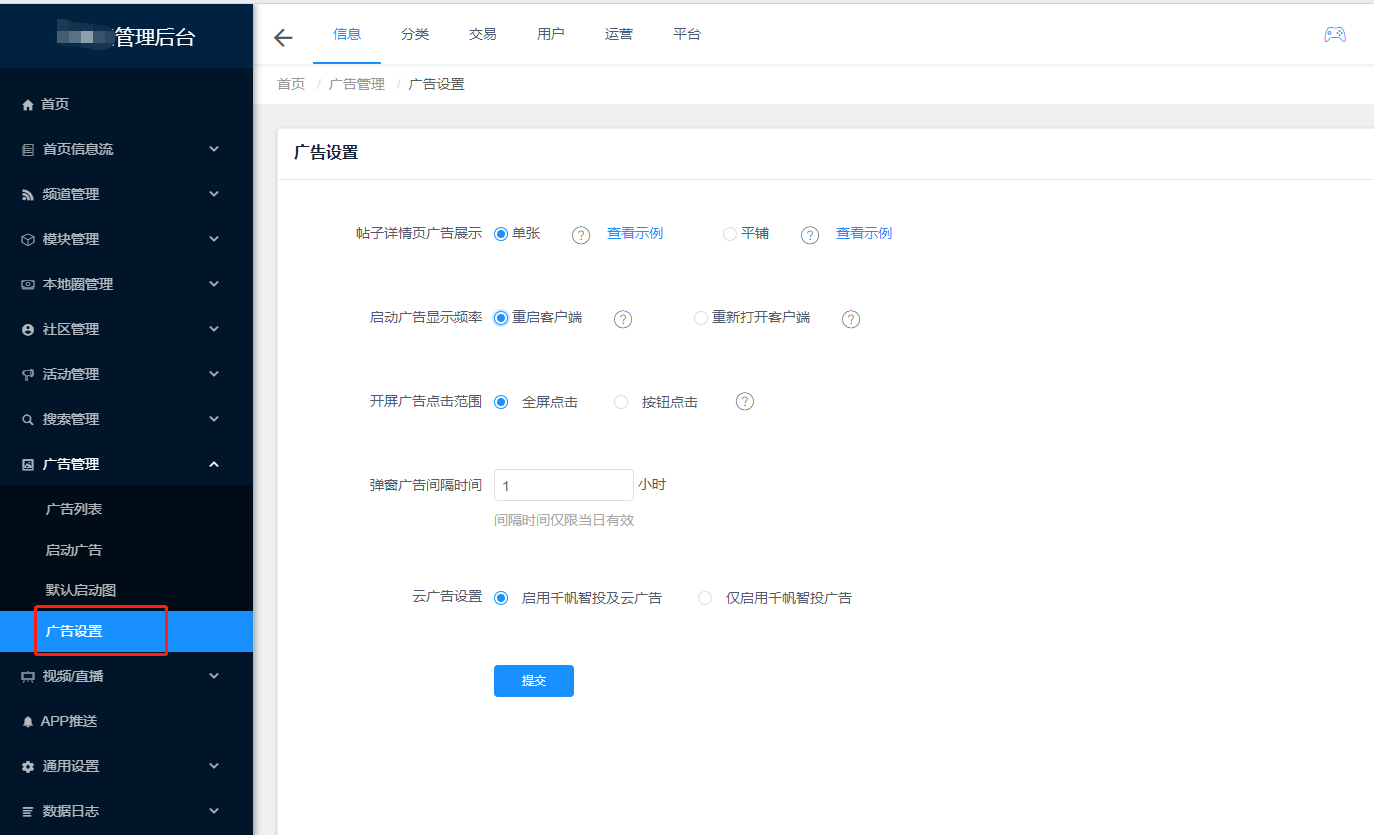Click the 首页信息流 list icon

coord(28,150)
